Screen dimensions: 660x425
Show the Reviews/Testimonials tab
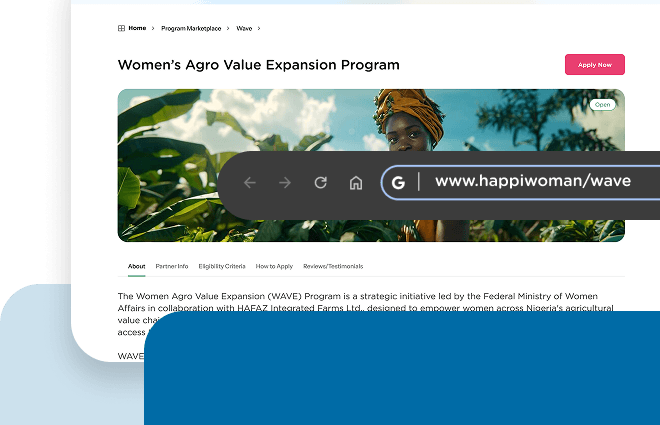[x=333, y=266]
